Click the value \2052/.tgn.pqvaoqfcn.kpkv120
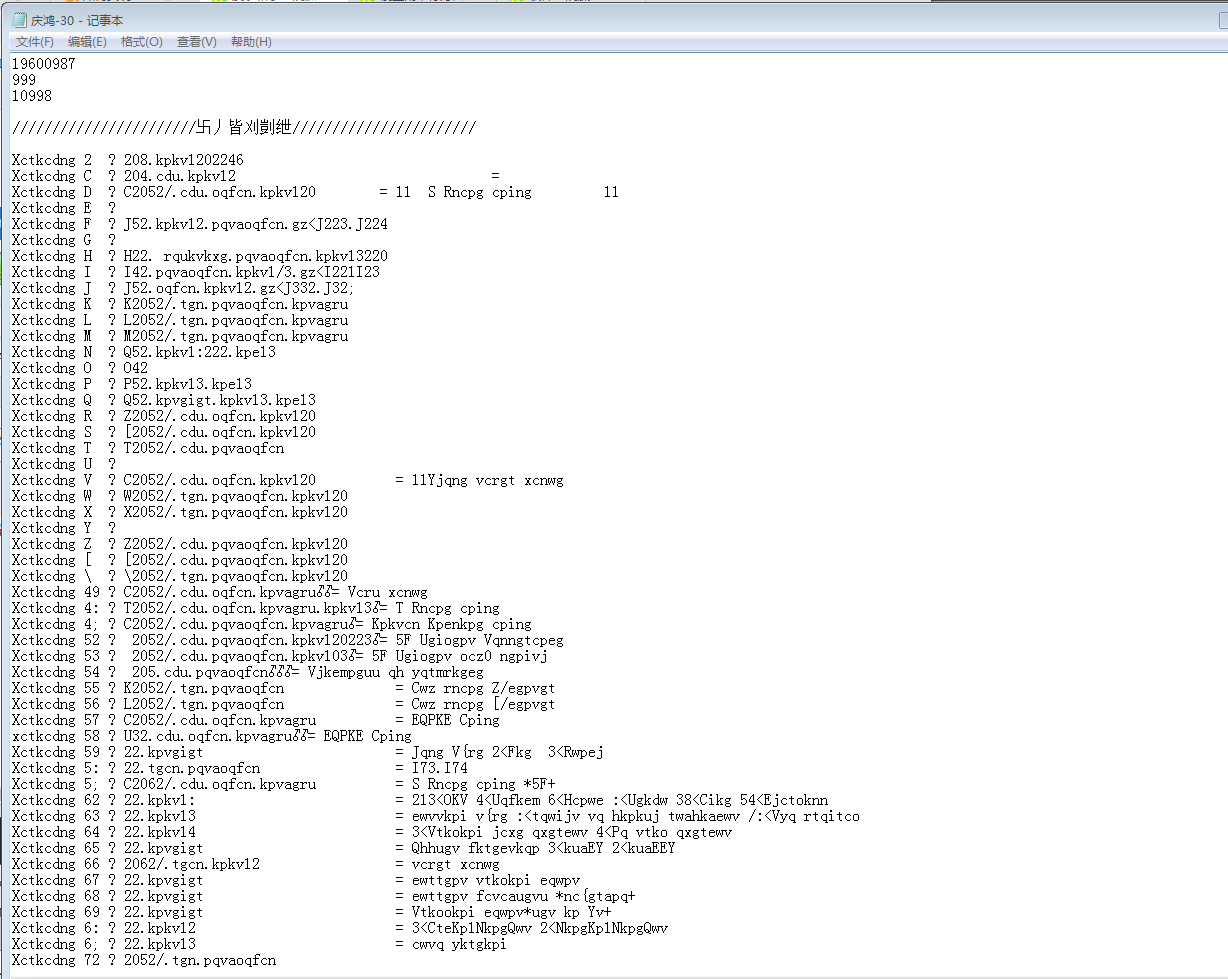 (x=236, y=576)
